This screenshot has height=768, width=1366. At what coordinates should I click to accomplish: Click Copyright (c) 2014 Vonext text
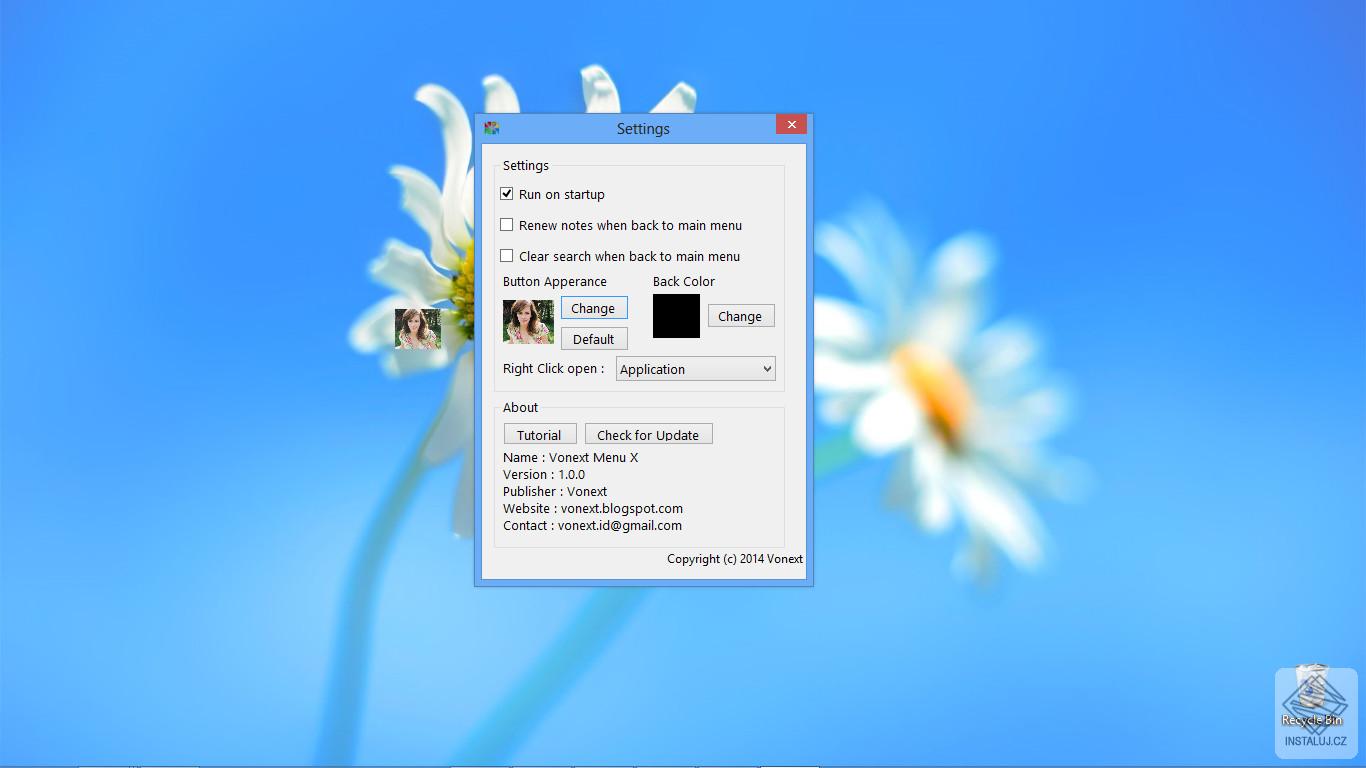(x=735, y=559)
